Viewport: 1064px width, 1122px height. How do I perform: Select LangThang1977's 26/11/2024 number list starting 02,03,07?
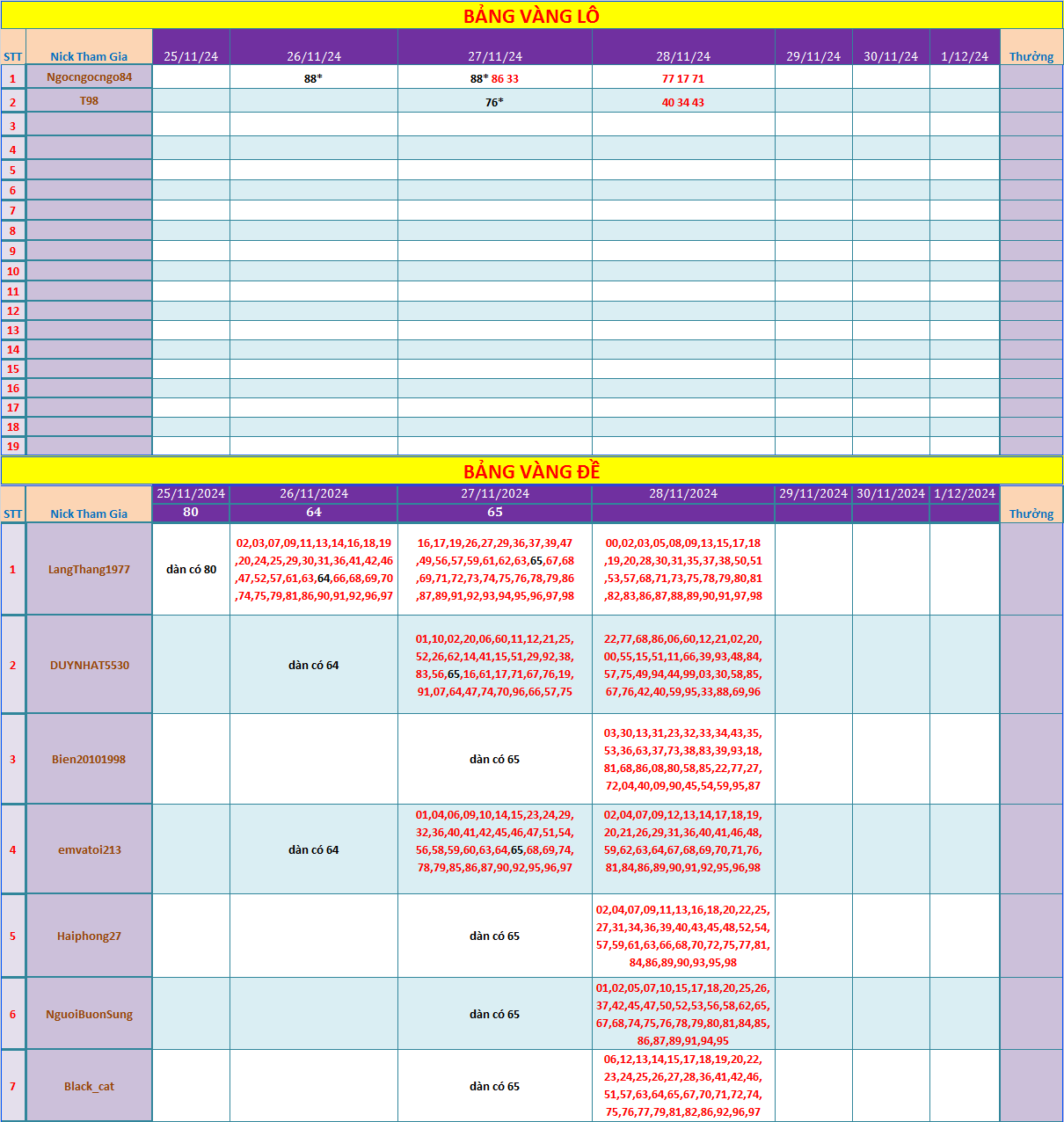pyautogui.click(x=314, y=569)
